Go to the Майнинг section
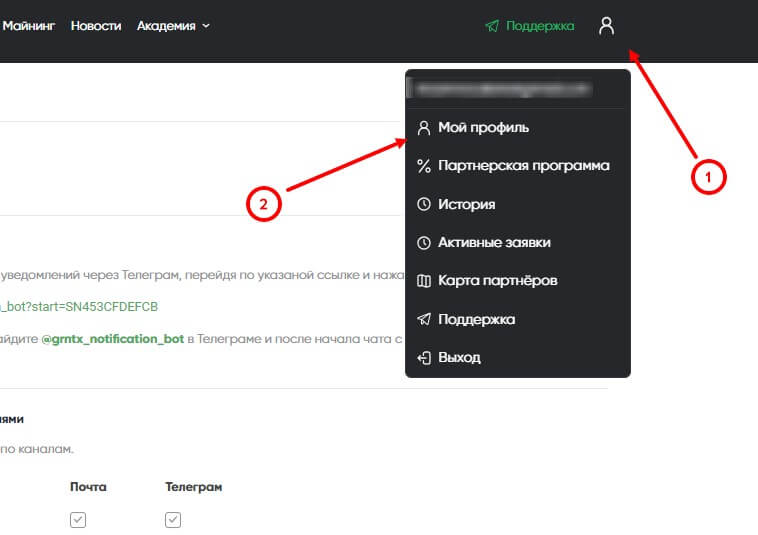Image resolution: width=758 pixels, height=535 pixels. (28, 26)
